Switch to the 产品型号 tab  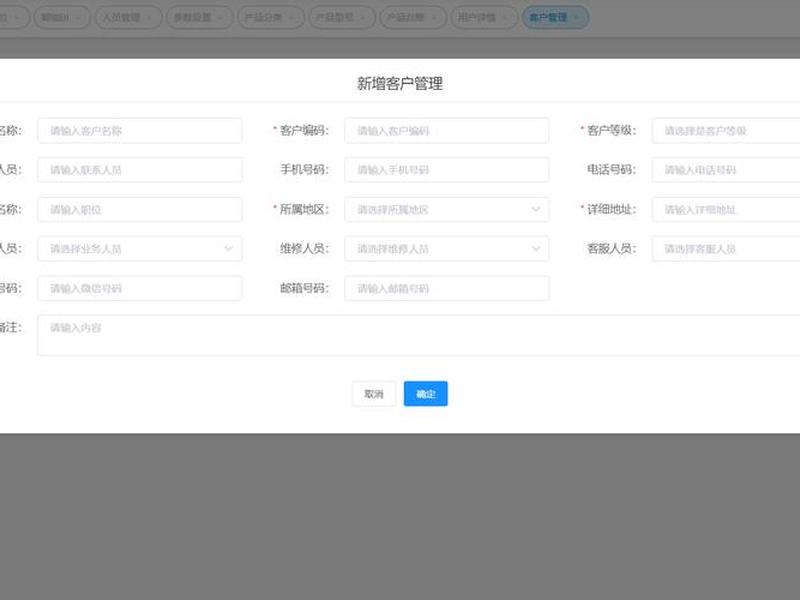[x=342, y=17]
